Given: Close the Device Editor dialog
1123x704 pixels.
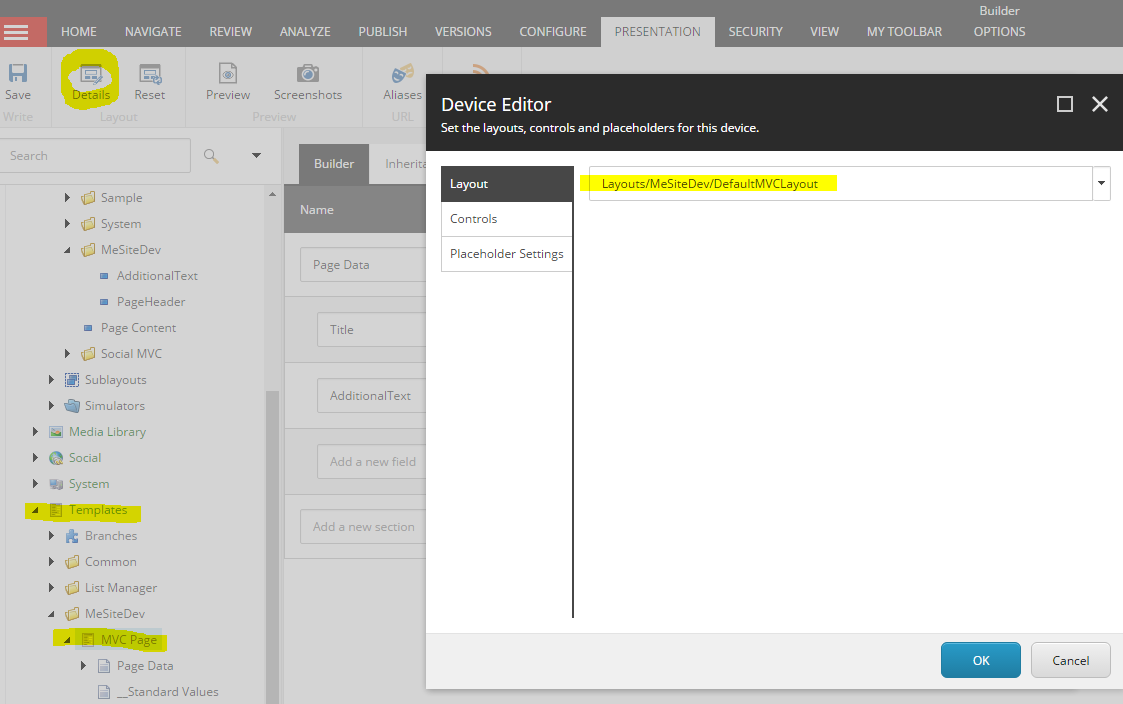Looking at the screenshot, I should pyautogui.click(x=1099, y=105).
